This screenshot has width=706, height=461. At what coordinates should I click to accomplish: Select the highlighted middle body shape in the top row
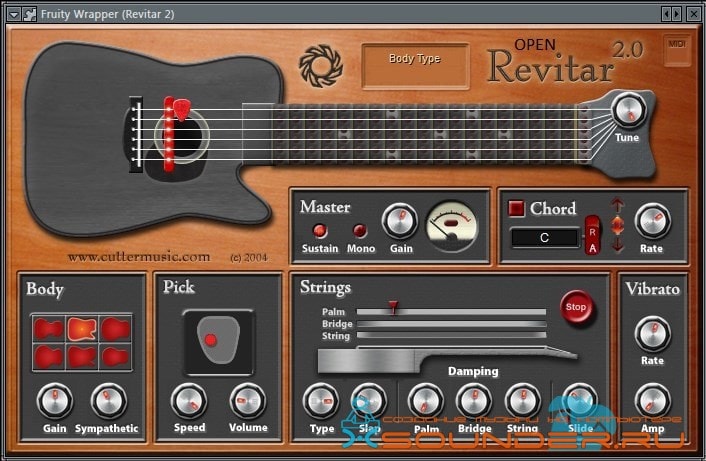[82, 329]
